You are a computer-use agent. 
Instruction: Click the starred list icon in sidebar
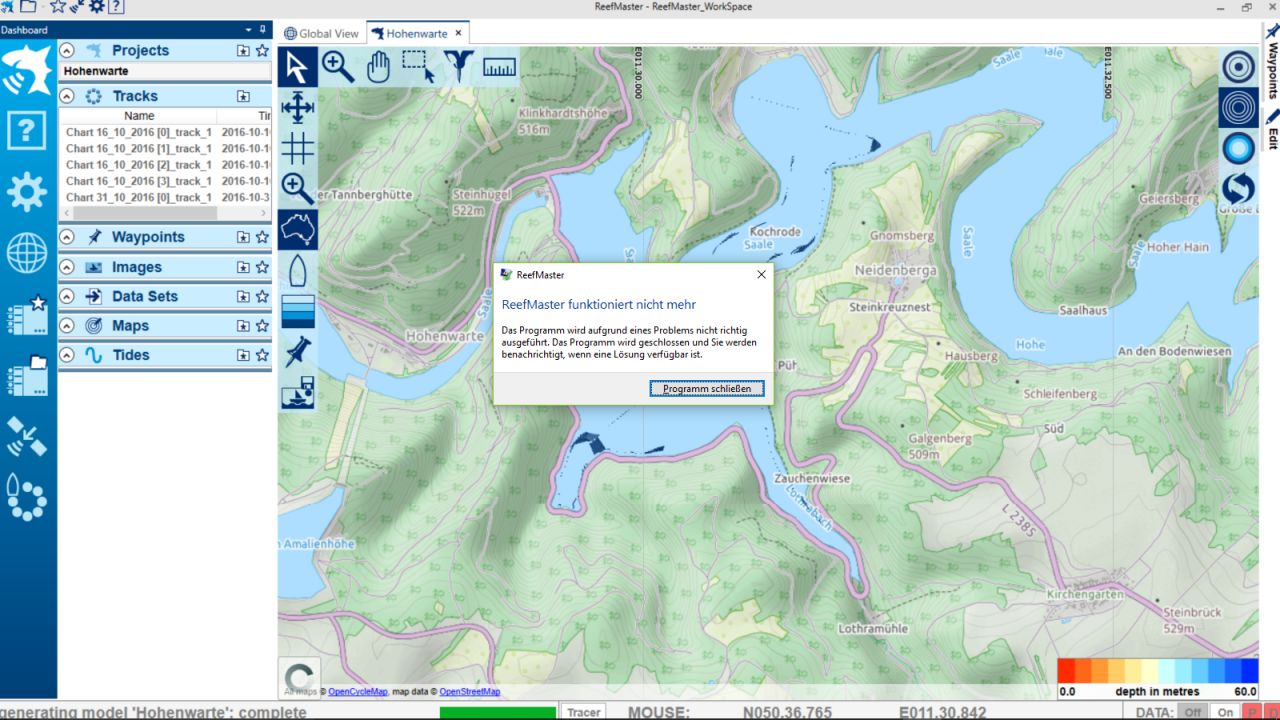27,315
